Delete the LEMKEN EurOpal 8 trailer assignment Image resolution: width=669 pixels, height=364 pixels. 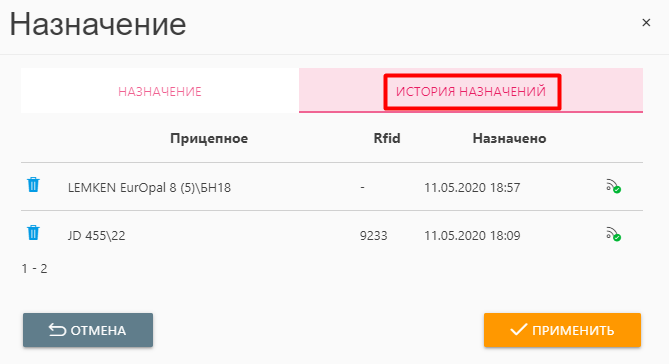coord(33,185)
